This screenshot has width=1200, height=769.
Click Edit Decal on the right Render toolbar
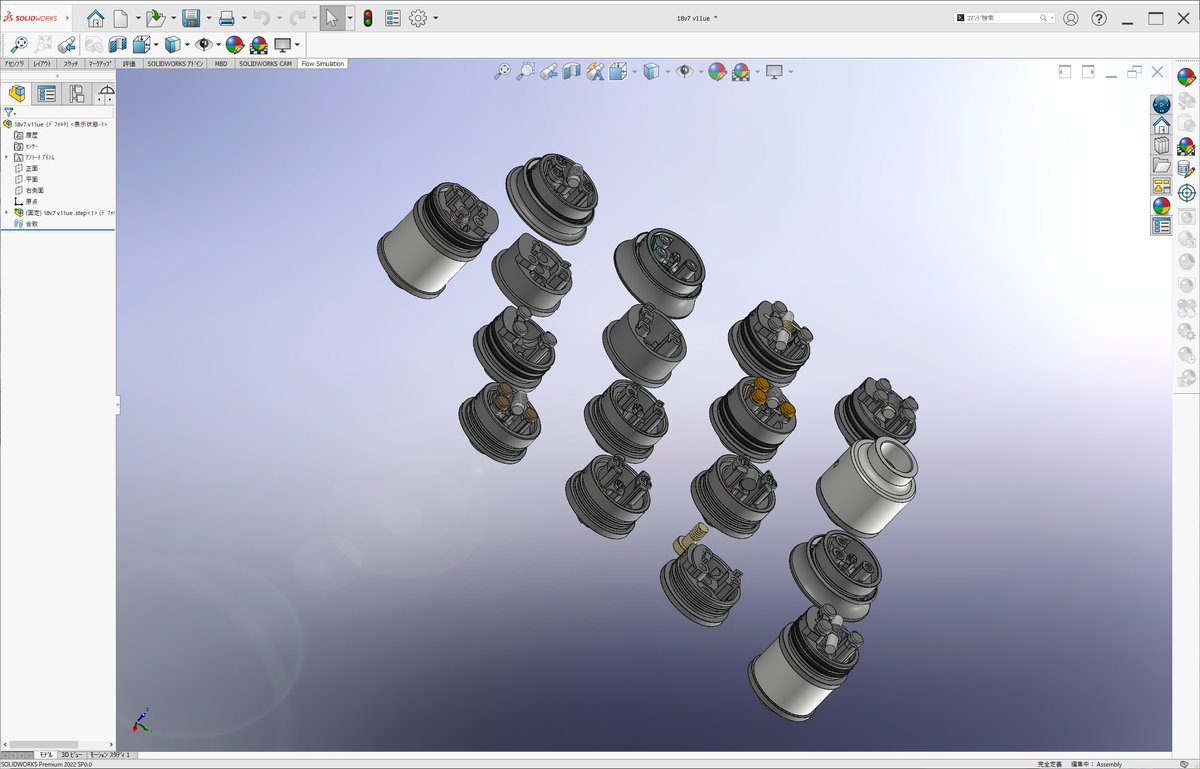tap(1186, 170)
